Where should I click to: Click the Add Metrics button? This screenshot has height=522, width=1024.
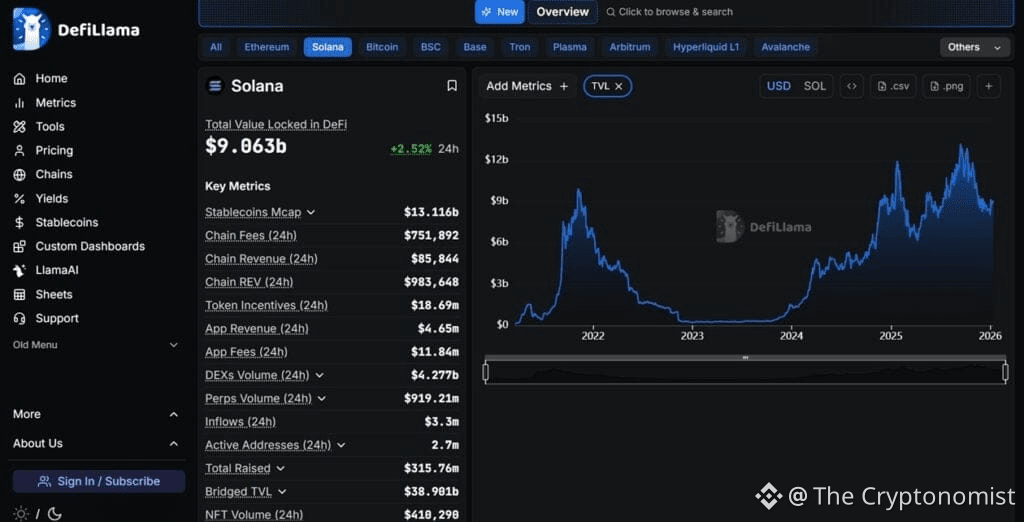point(527,86)
